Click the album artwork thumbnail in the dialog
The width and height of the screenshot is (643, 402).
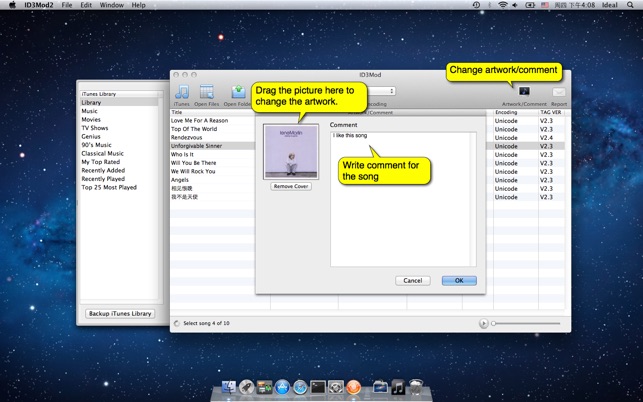pyautogui.click(x=291, y=152)
